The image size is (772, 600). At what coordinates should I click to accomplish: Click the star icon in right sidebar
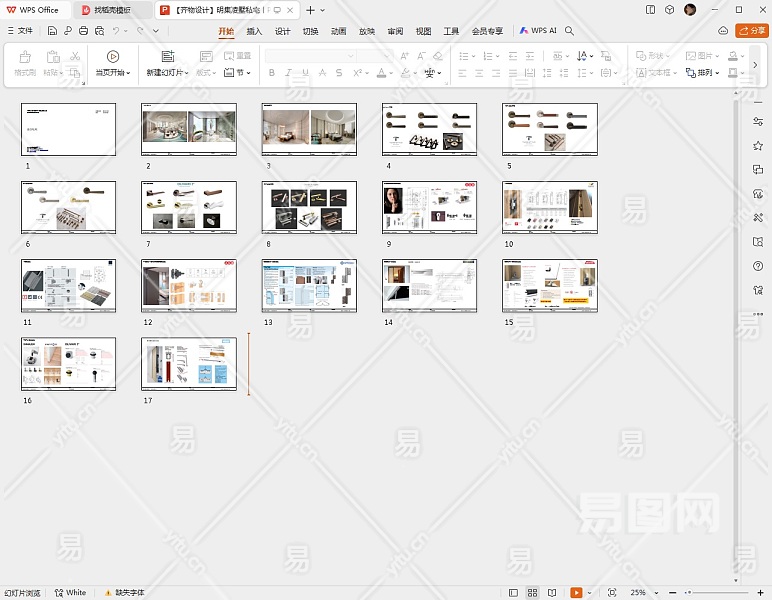point(758,145)
